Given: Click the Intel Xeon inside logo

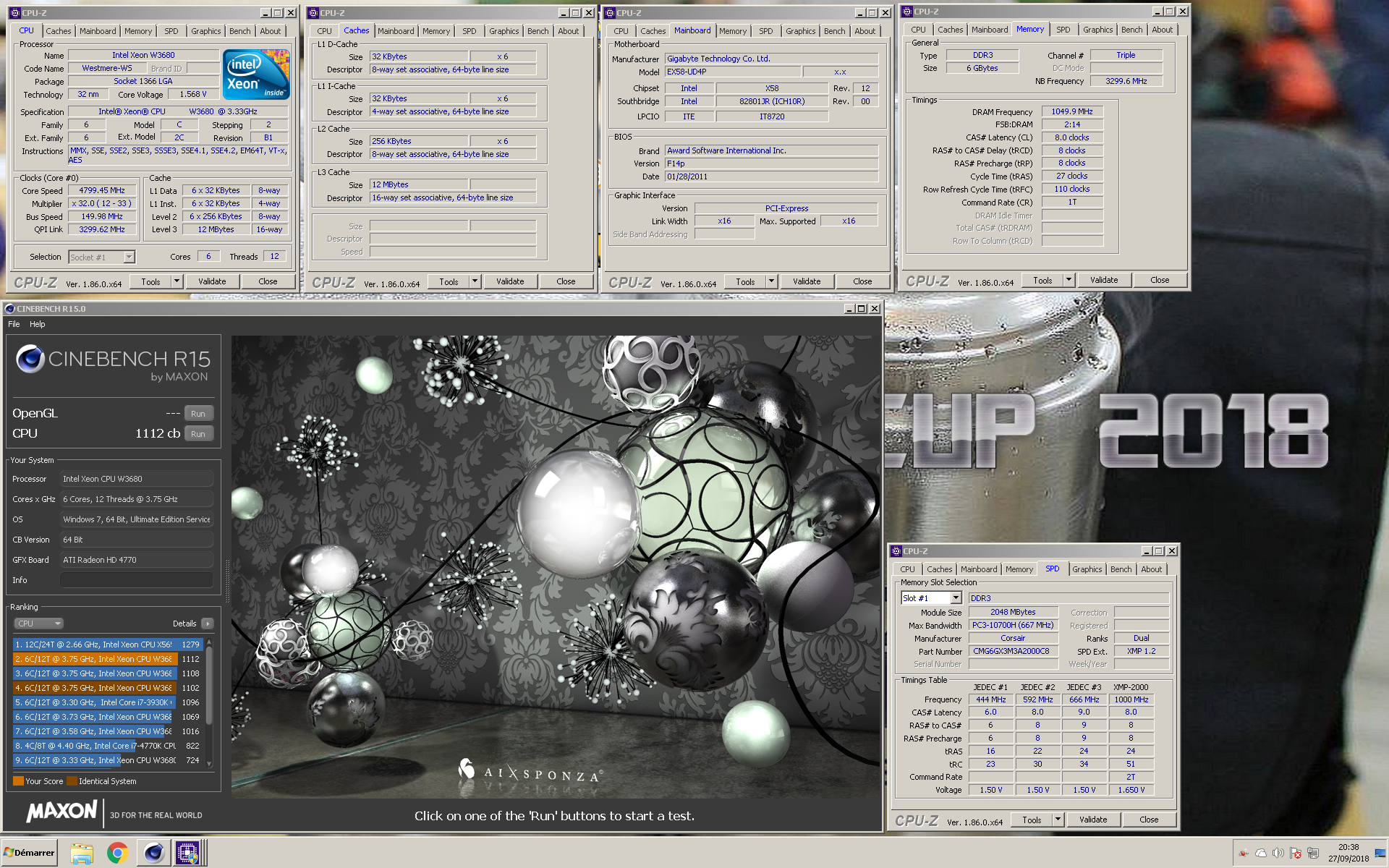Looking at the screenshot, I should 256,75.
